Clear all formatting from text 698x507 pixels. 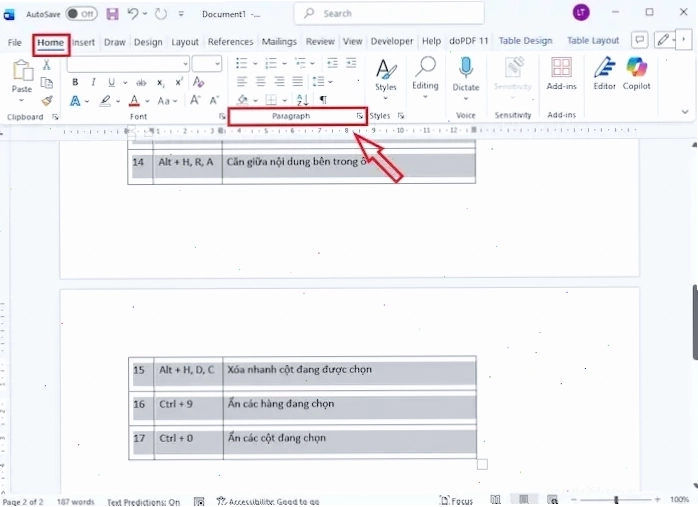coord(198,82)
